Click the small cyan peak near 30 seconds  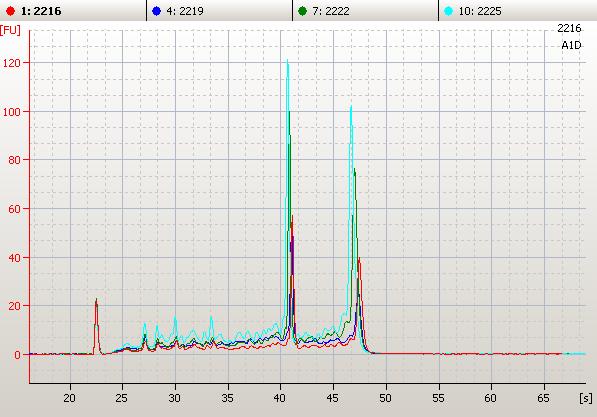click(x=176, y=318)
